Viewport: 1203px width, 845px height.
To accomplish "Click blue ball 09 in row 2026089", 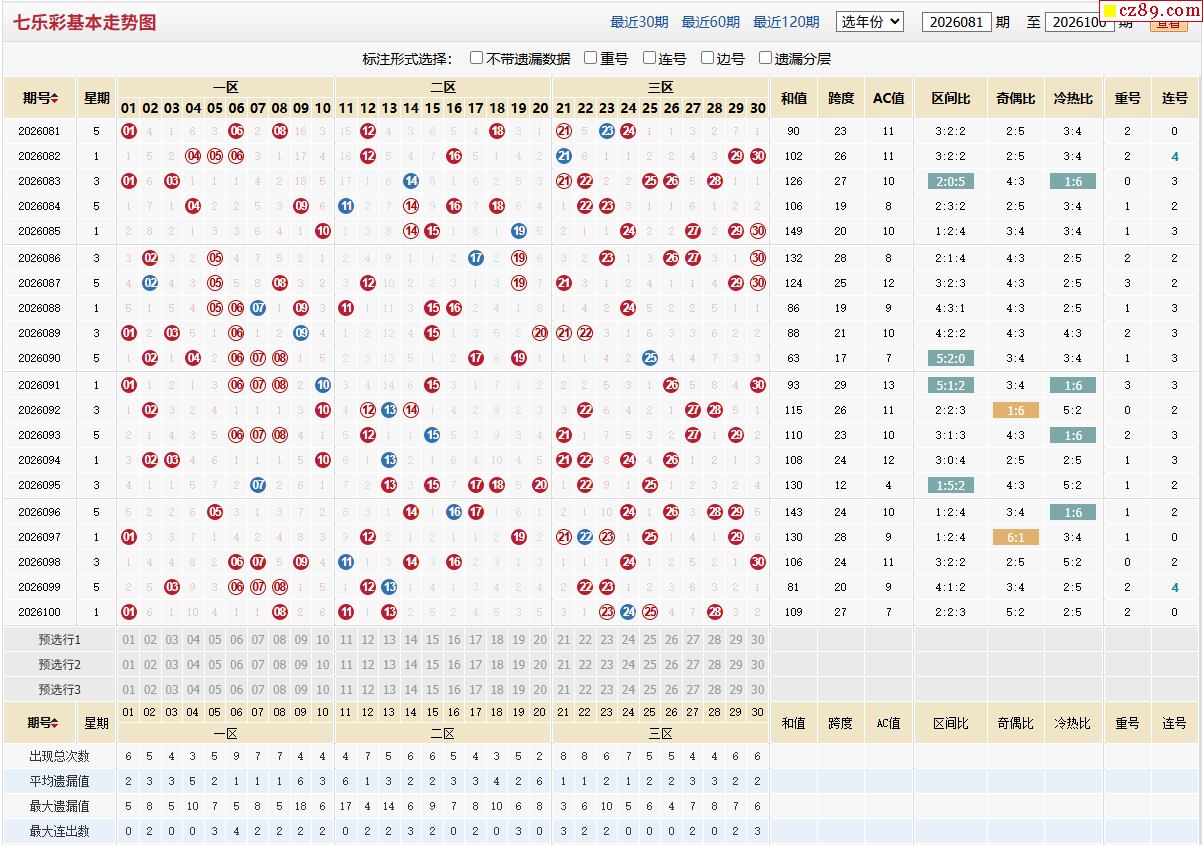I will point(301,333).
